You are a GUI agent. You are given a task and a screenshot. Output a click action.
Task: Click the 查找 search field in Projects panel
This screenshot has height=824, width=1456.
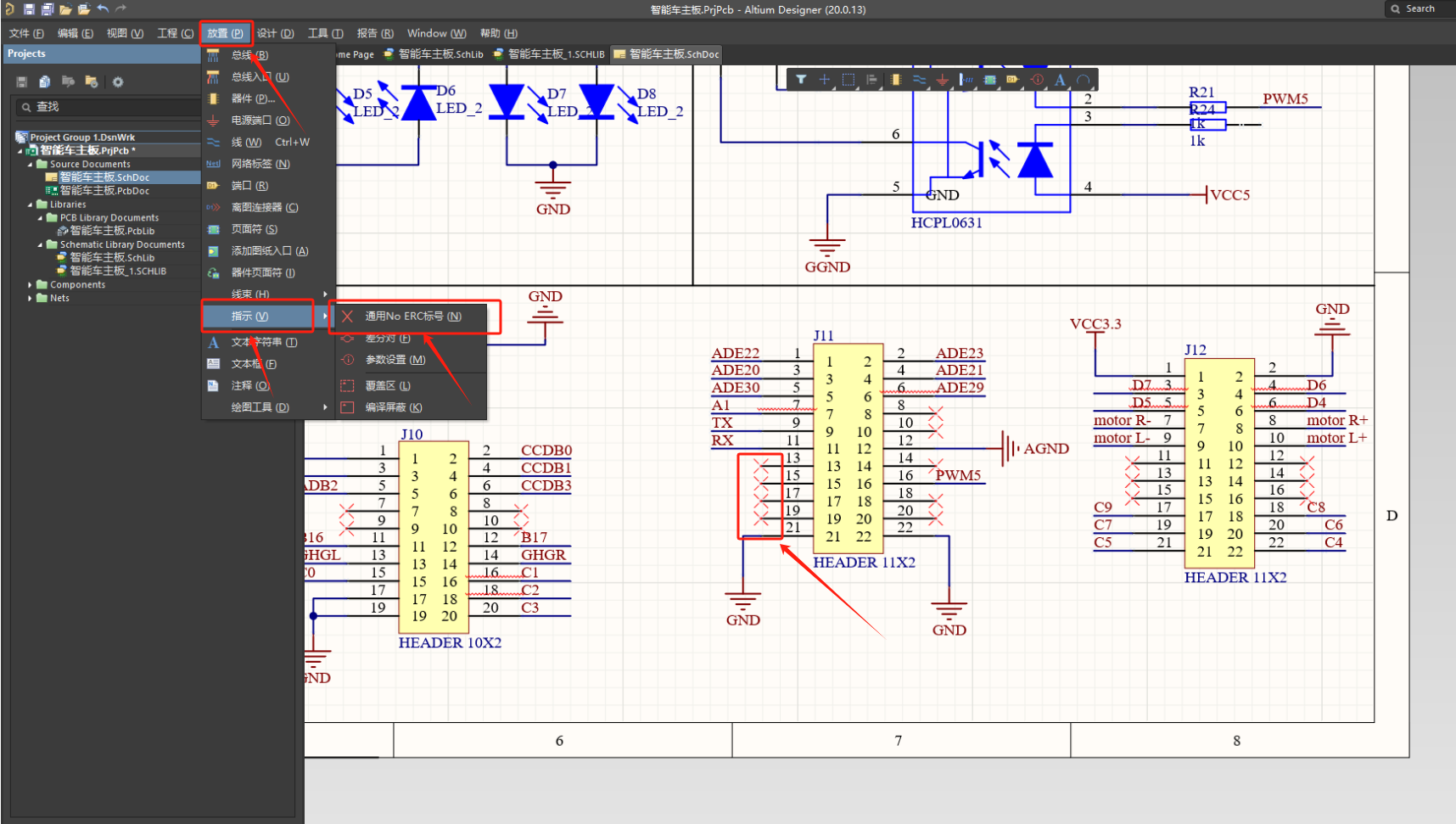(108, 107)
